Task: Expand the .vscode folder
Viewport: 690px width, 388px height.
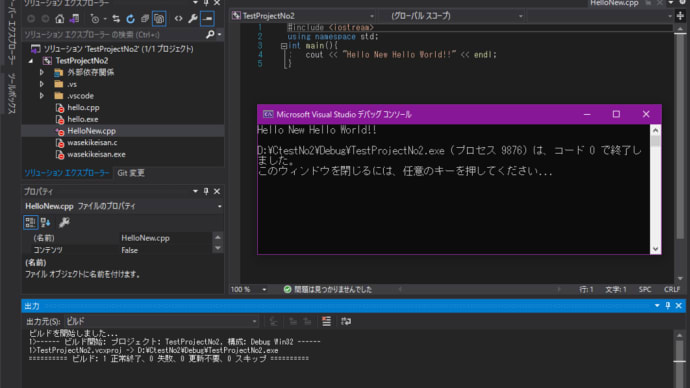Action: pyautogui.click(x=42, y=96)
